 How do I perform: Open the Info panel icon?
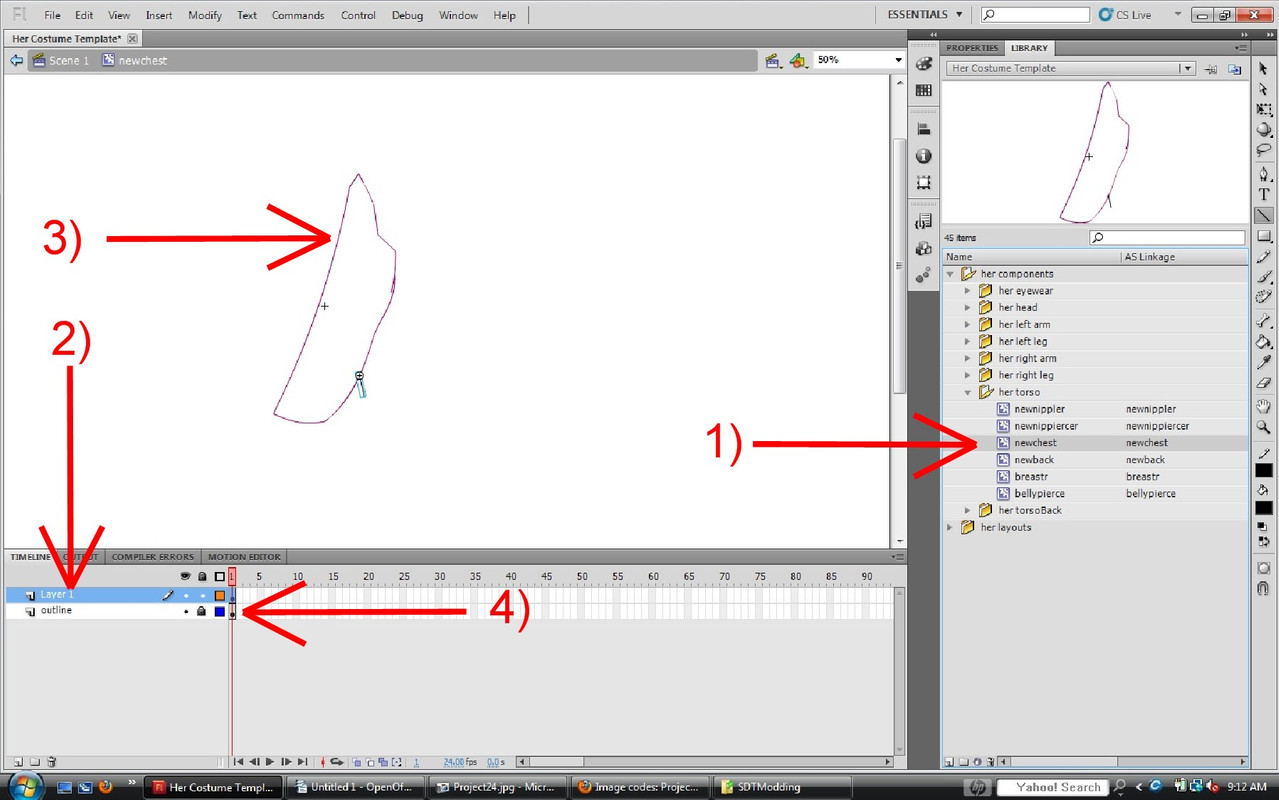point(923,156)
